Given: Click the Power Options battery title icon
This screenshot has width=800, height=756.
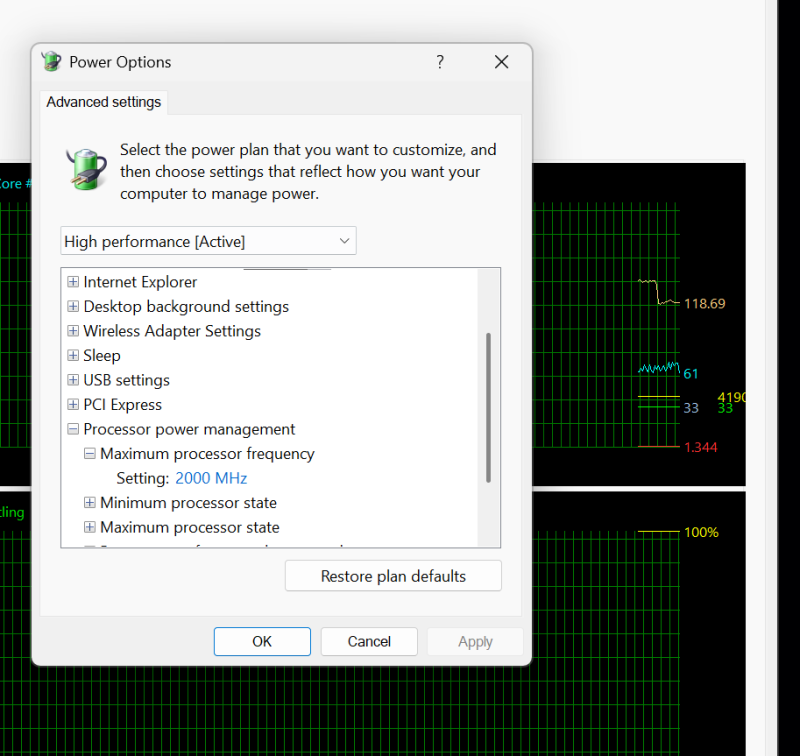Looking at the screenshot, I should 52,62.
